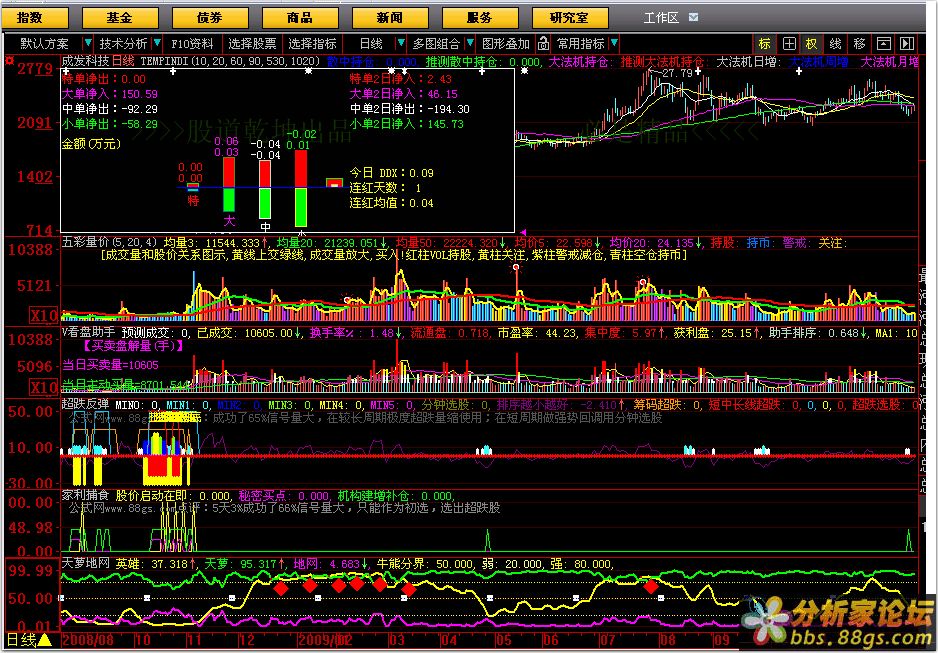Click 选择指标 to choose an indicator
This screenshot has height=653, width=938.
point(312,44)
